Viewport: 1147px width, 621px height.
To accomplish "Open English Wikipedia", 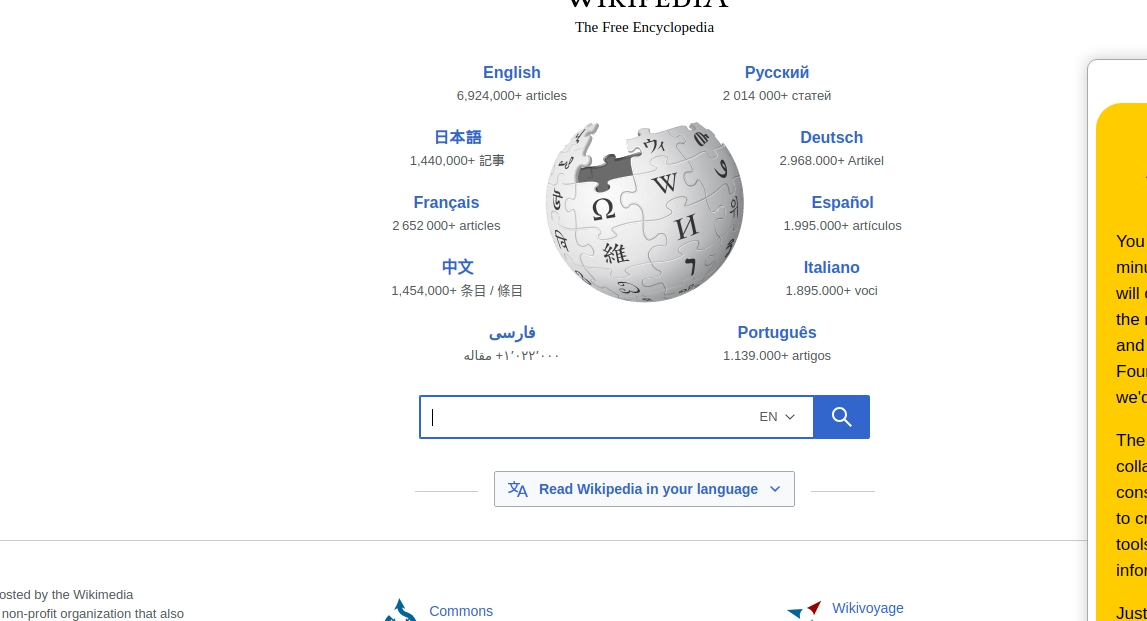I will (x=511, y=72).
